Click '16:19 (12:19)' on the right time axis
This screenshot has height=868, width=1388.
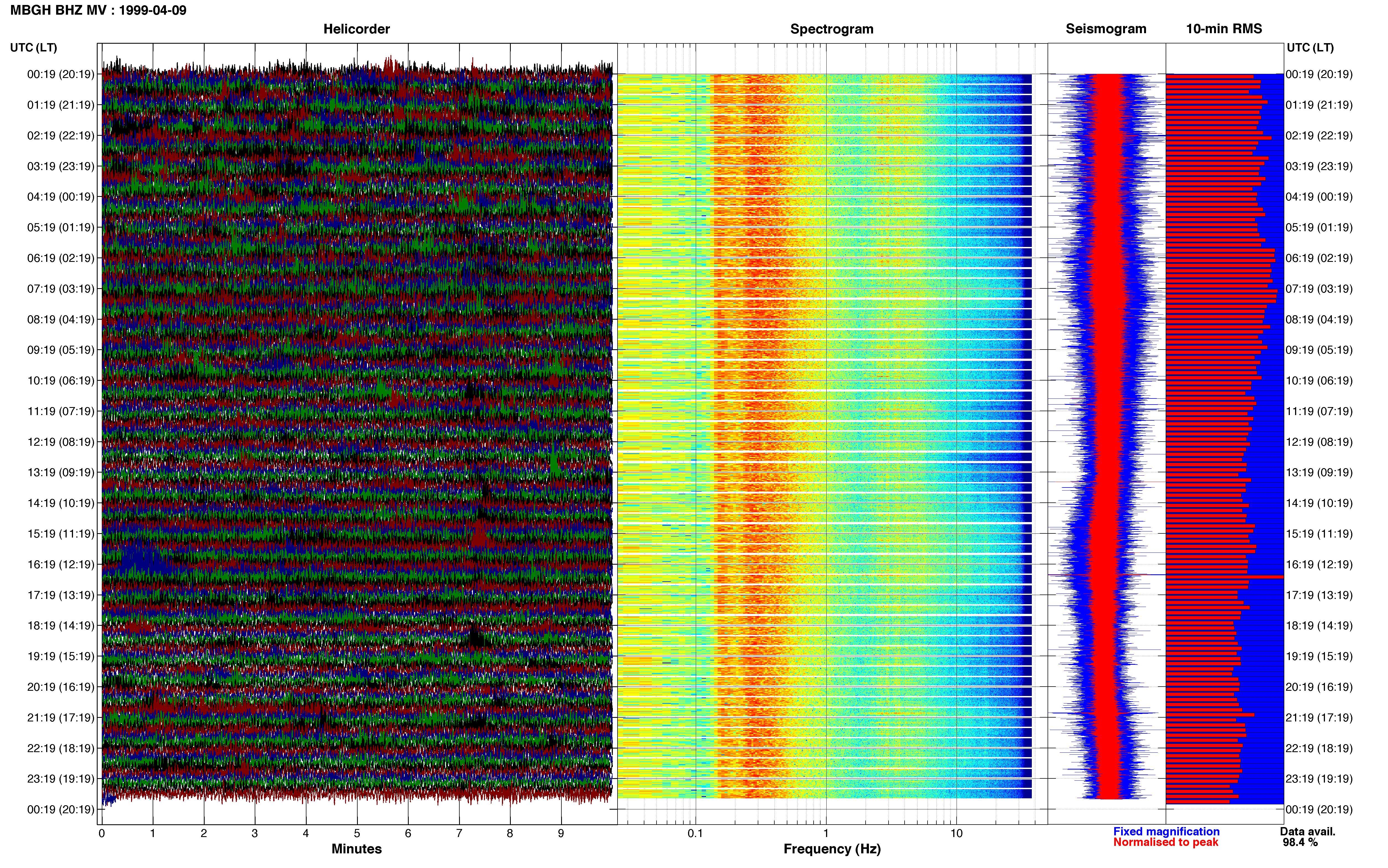tap(1319, 564)
